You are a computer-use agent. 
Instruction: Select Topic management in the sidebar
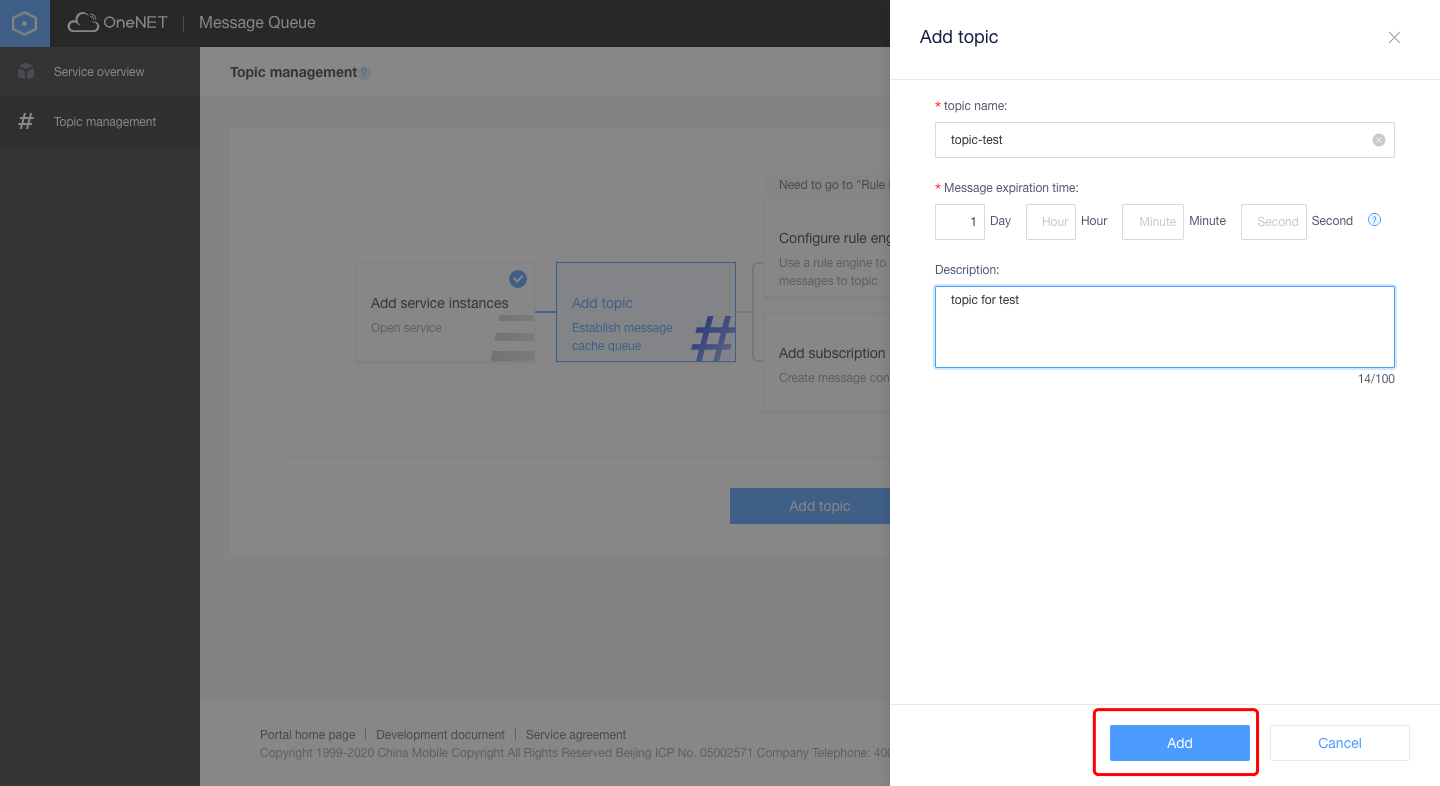[100, 122]
